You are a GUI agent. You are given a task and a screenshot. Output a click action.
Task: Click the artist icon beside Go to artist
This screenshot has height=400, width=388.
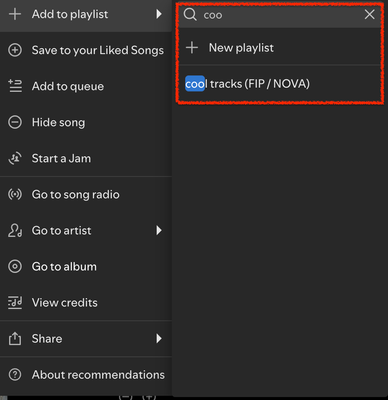[x=15, y=230]
